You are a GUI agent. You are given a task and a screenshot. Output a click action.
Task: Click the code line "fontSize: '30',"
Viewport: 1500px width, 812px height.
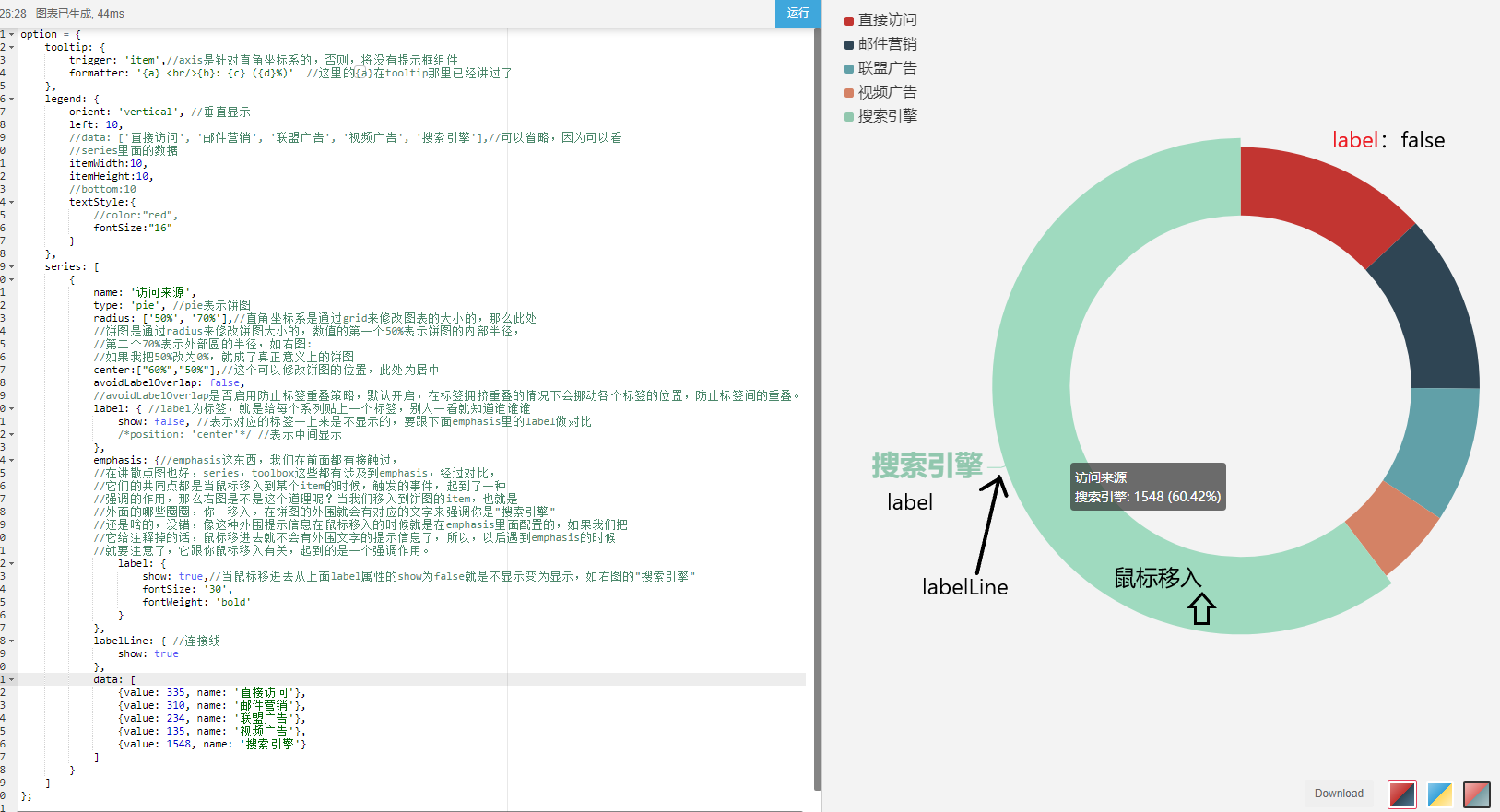[188, 589]
